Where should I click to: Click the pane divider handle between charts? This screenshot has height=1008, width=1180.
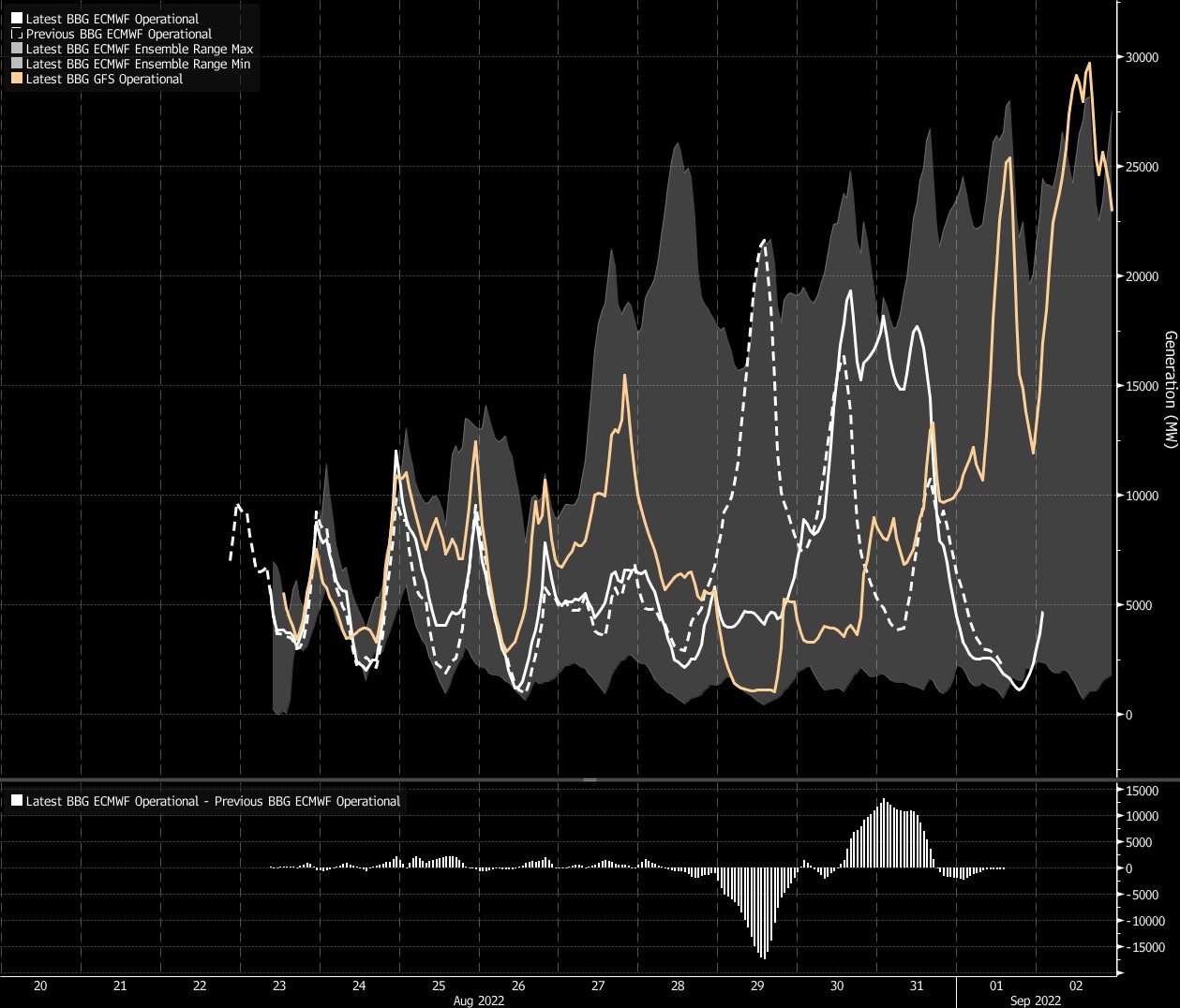click(x=590, y=779)
